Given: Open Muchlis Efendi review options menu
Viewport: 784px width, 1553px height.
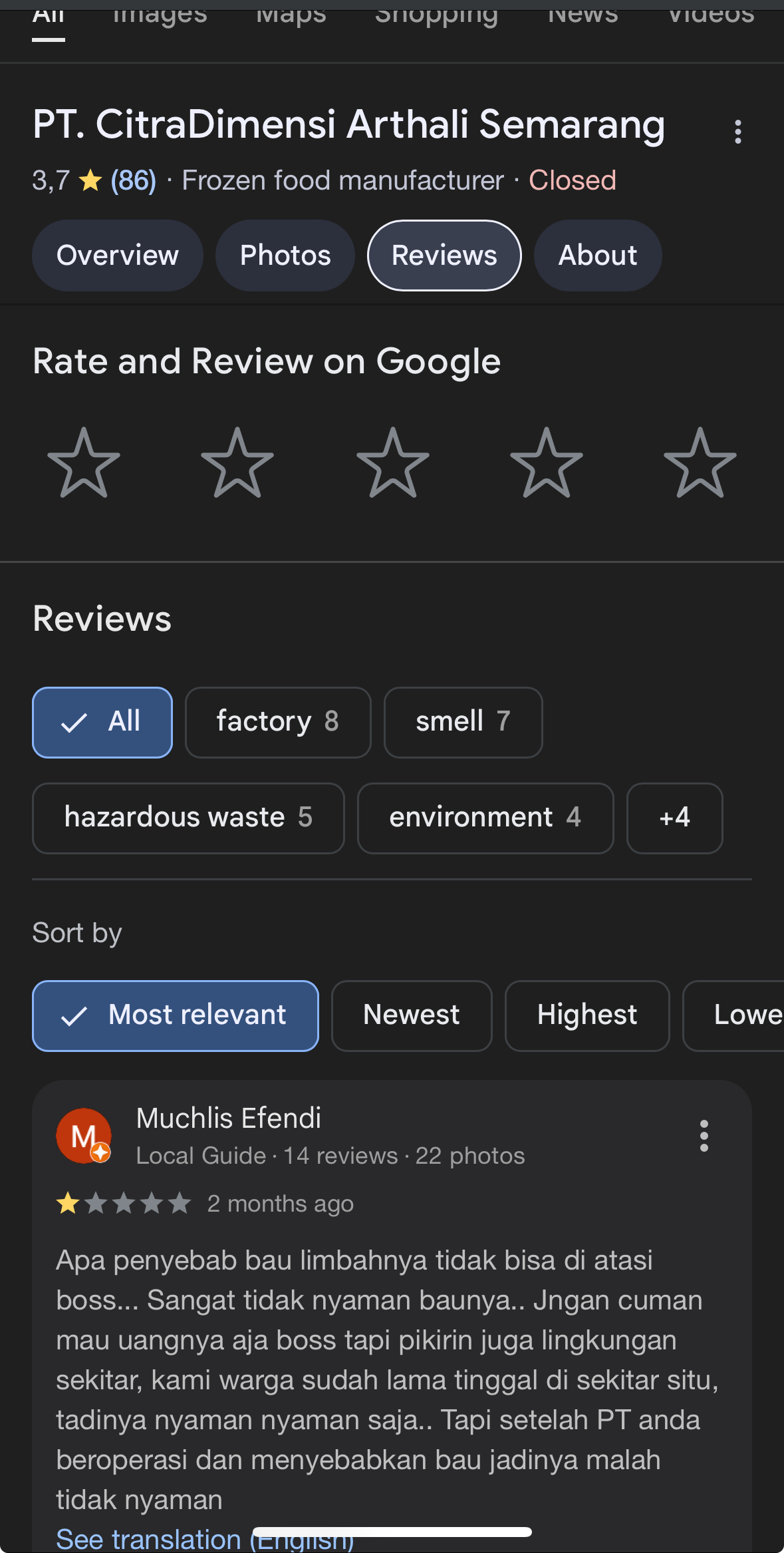Looking at the screenshot, I should (704, 1136).
